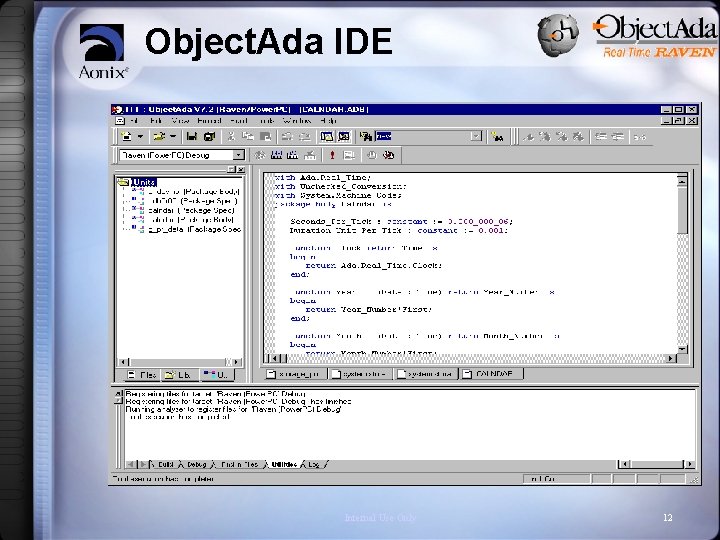720x540 pixels.
Task: Select the calendar (Package Spec) unit
Action: click(191, 210)
